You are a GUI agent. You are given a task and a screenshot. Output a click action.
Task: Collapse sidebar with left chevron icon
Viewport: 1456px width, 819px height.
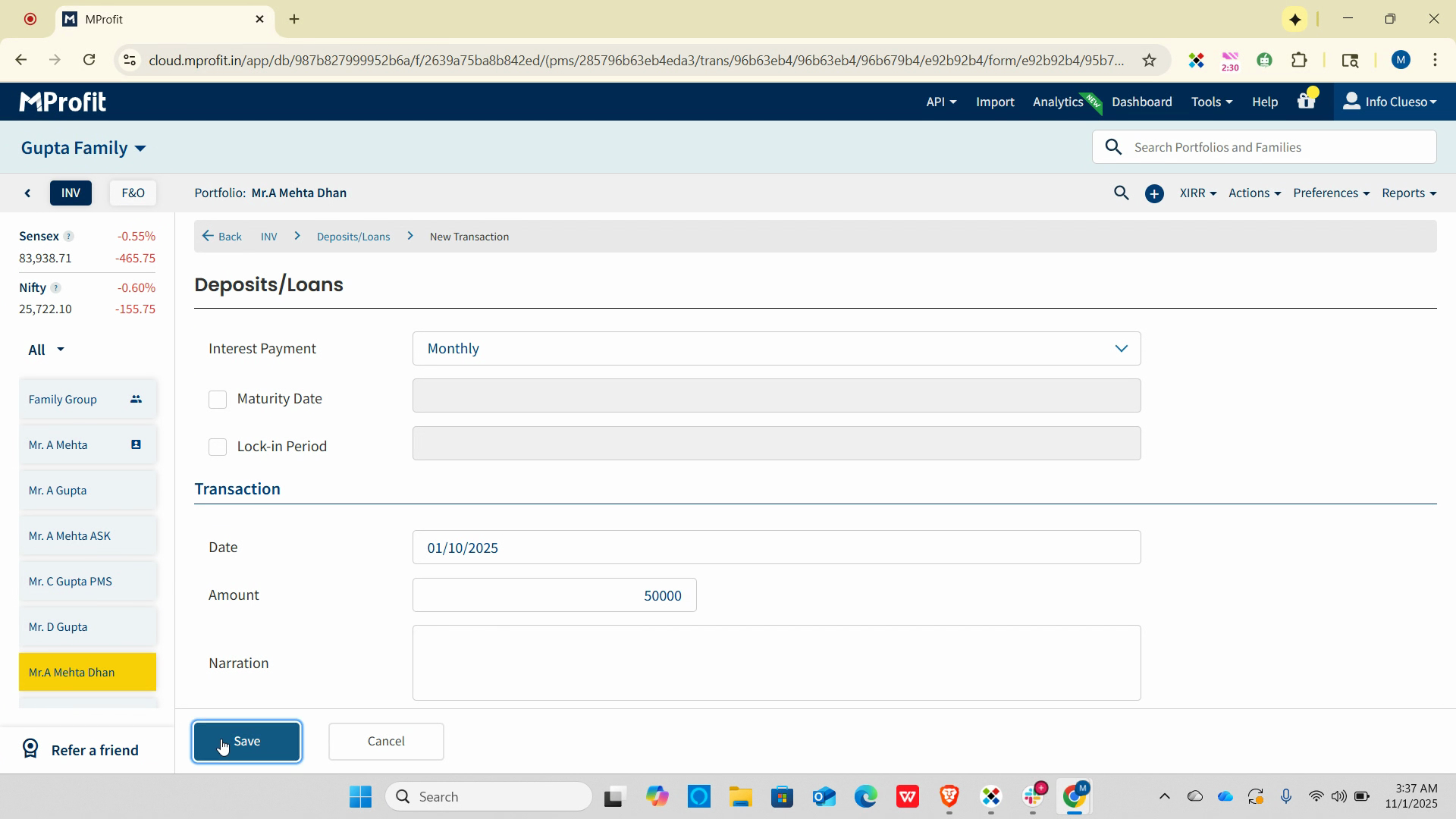click(28, 193)
